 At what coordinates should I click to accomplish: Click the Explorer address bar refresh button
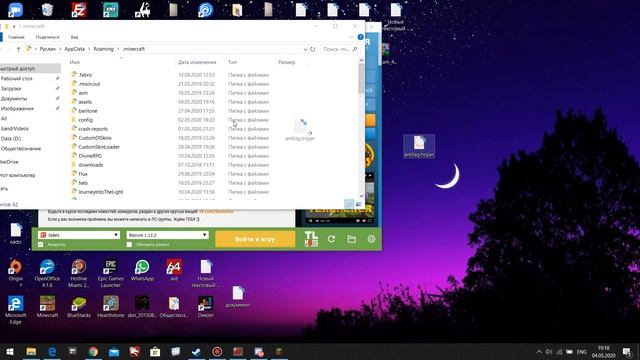pos(313,49)
